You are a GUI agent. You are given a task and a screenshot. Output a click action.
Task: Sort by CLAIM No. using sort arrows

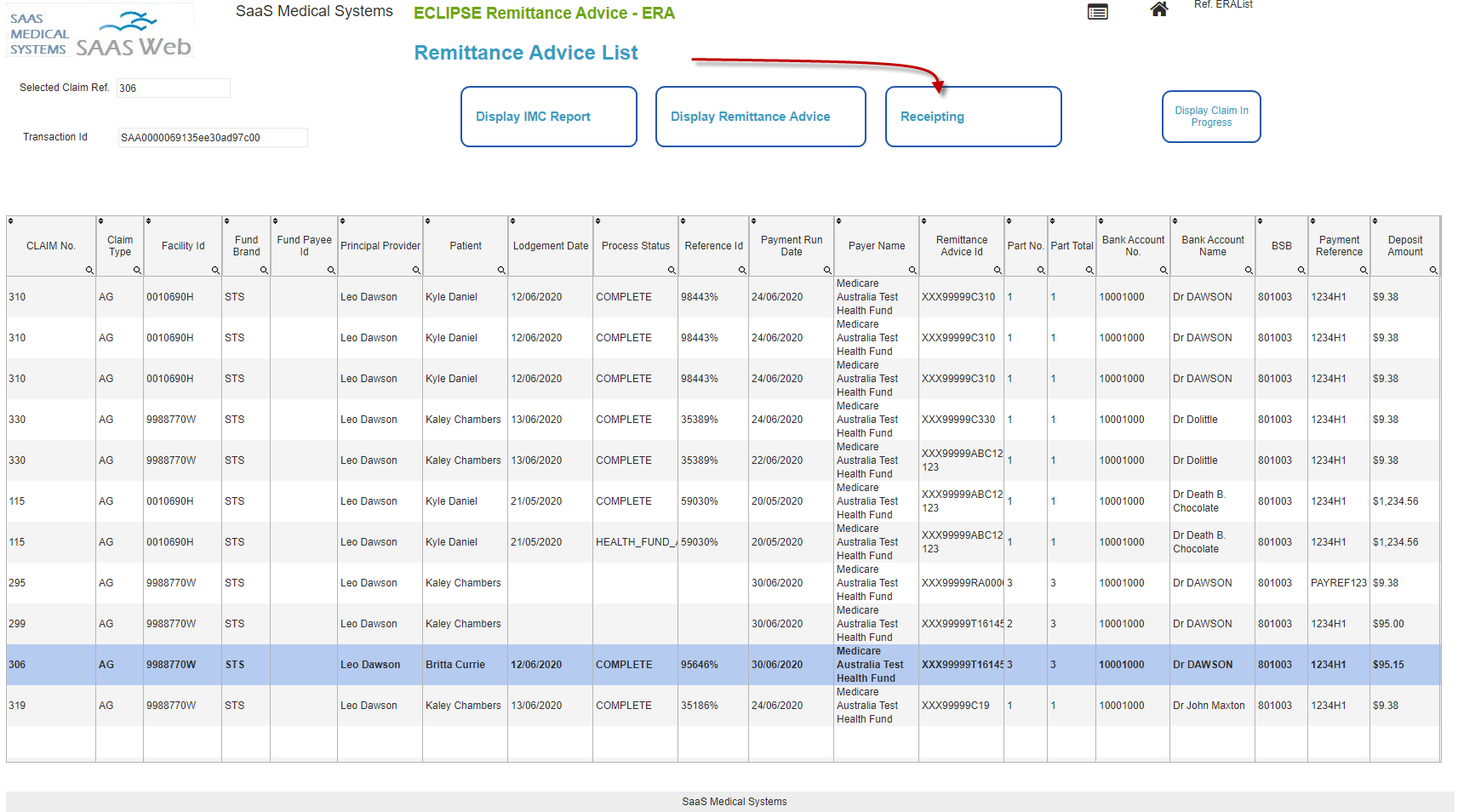(x=10, y=221)
